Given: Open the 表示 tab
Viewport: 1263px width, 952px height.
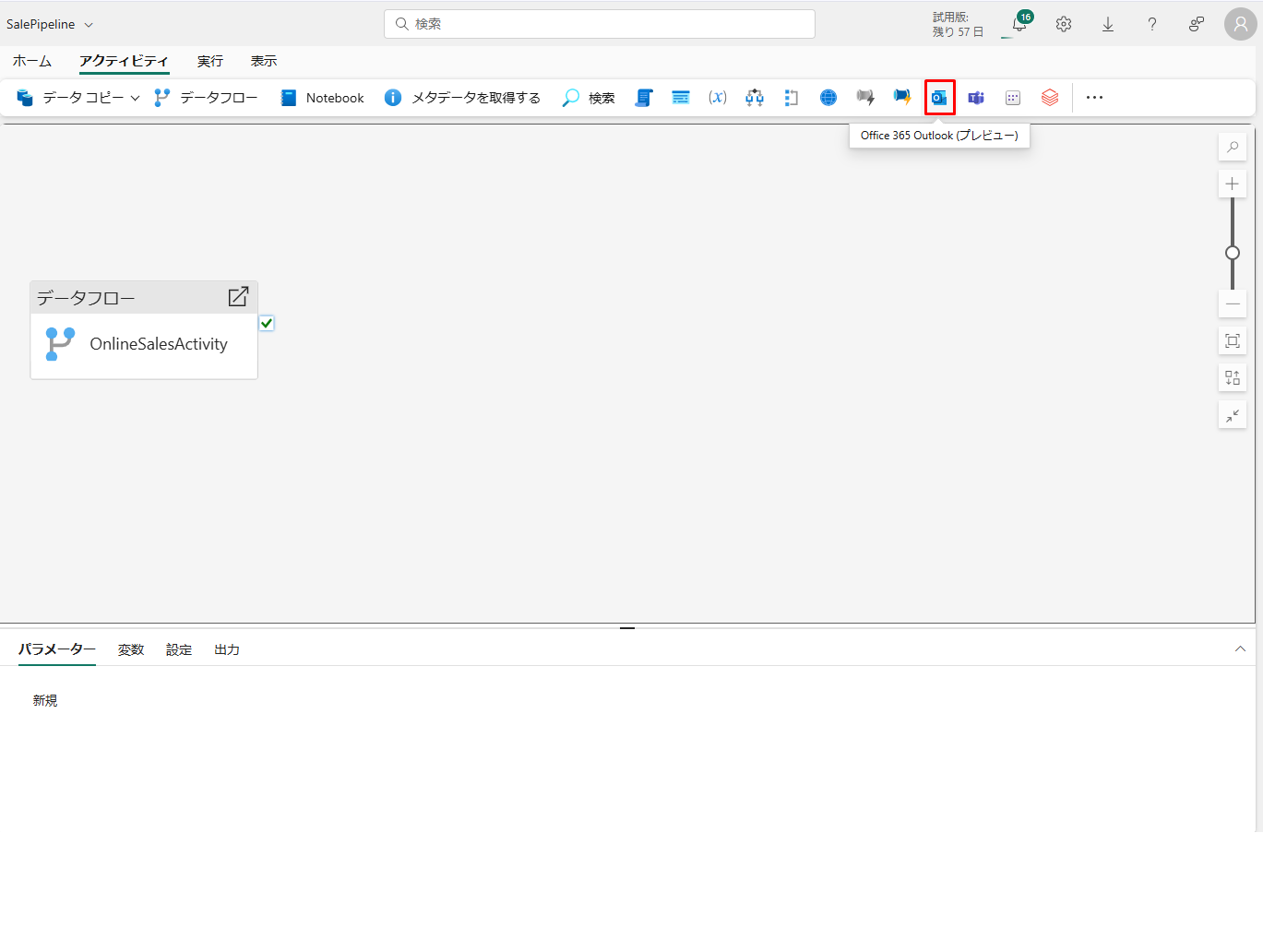Looking at the screenshot, I should [264, 61].
